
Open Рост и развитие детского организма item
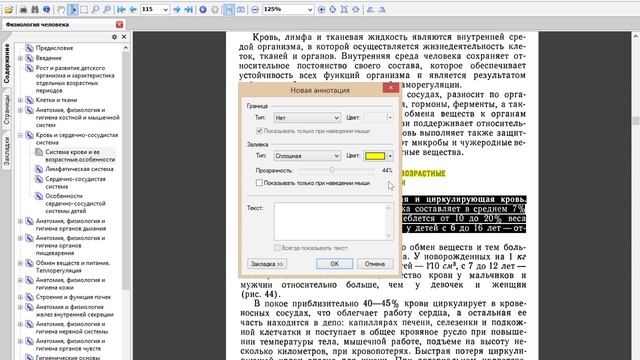pyautogui.click(x=75, y=79)
